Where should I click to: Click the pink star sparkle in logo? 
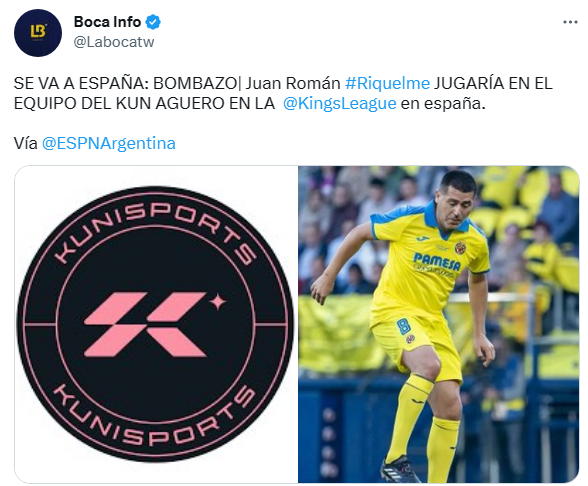pyautogui.click(x=218, y=302)
